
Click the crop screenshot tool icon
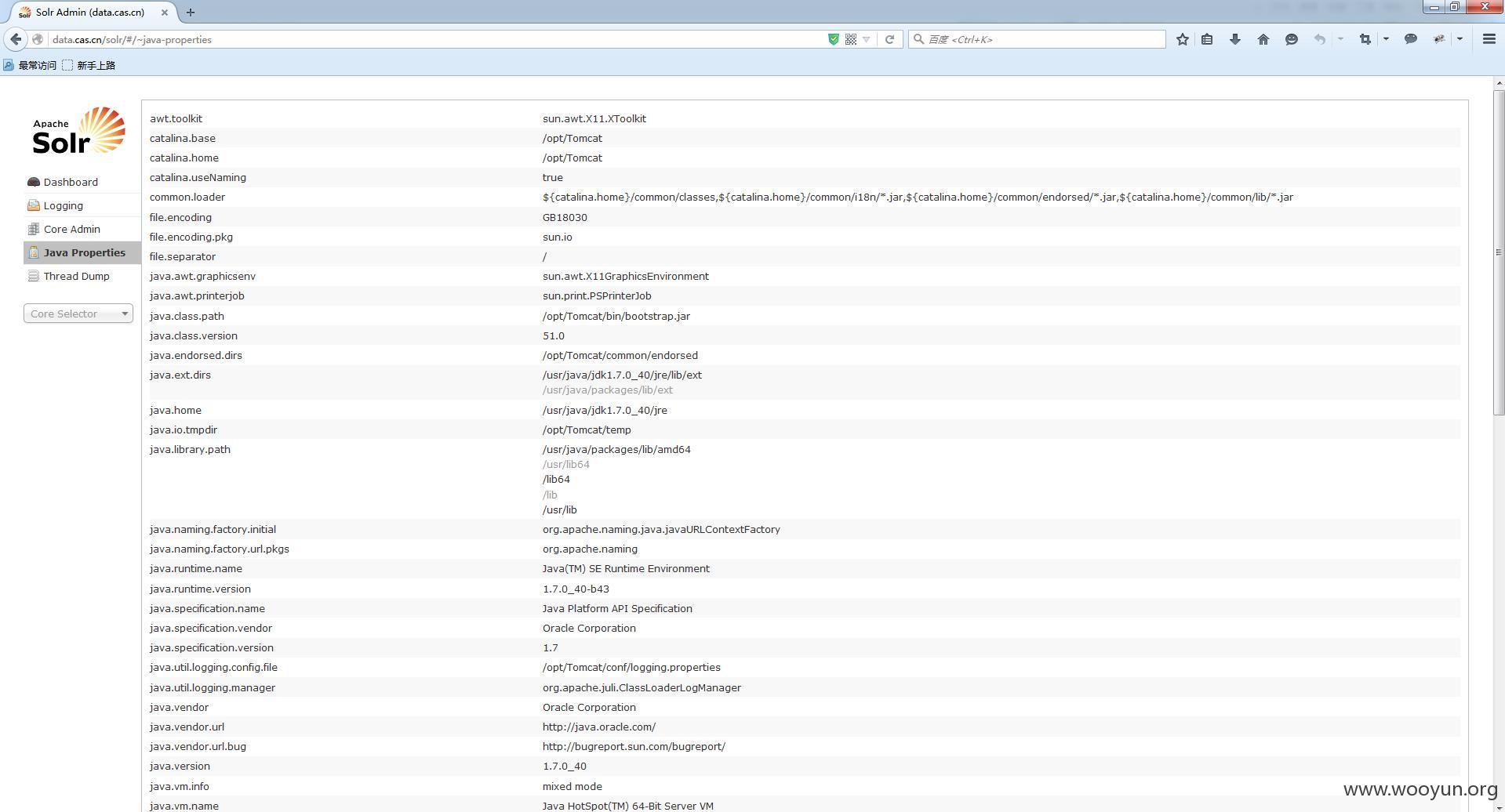point(1365,39)
